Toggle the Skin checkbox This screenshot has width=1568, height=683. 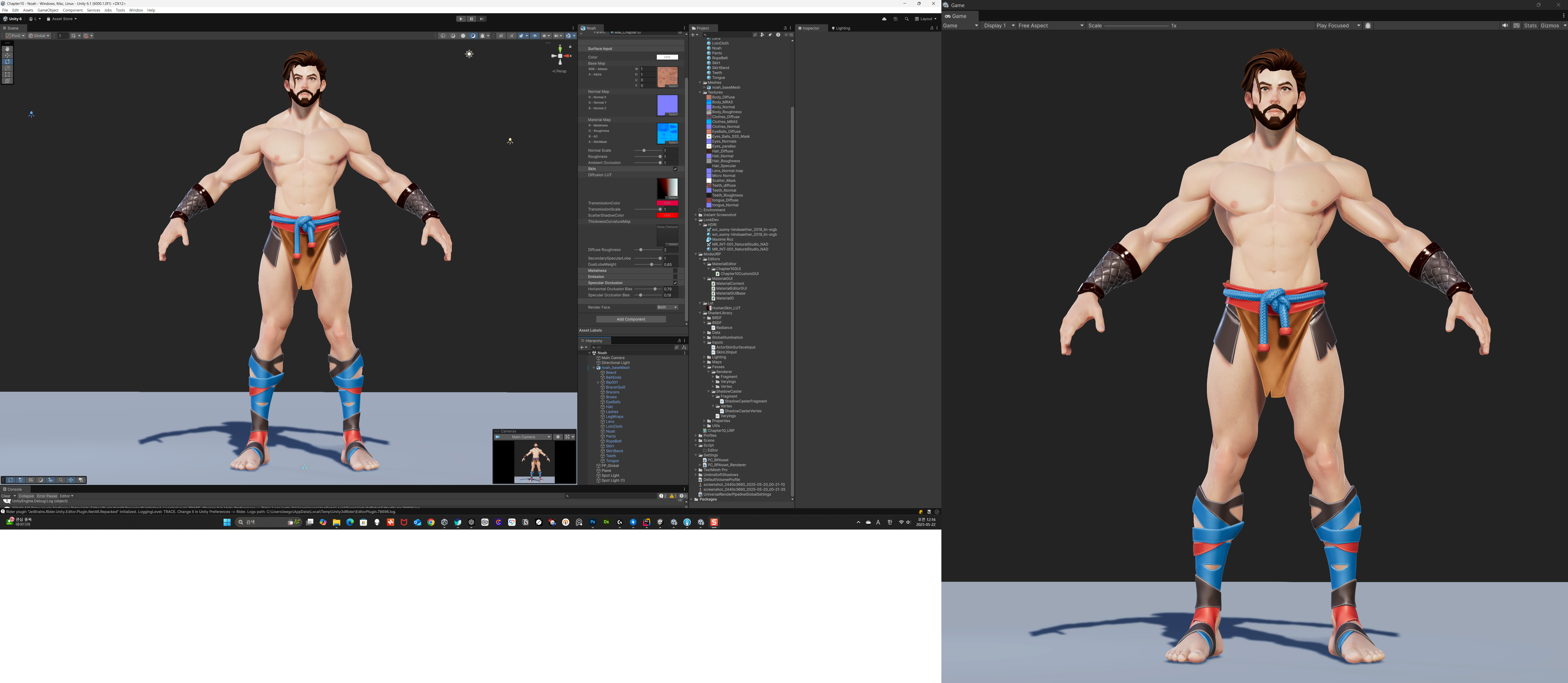point(675,169)
